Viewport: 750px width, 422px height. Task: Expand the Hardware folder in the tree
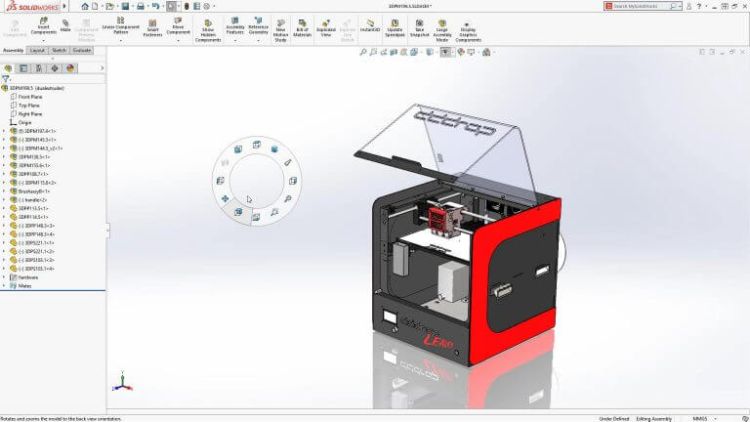(x=4, y=277)
